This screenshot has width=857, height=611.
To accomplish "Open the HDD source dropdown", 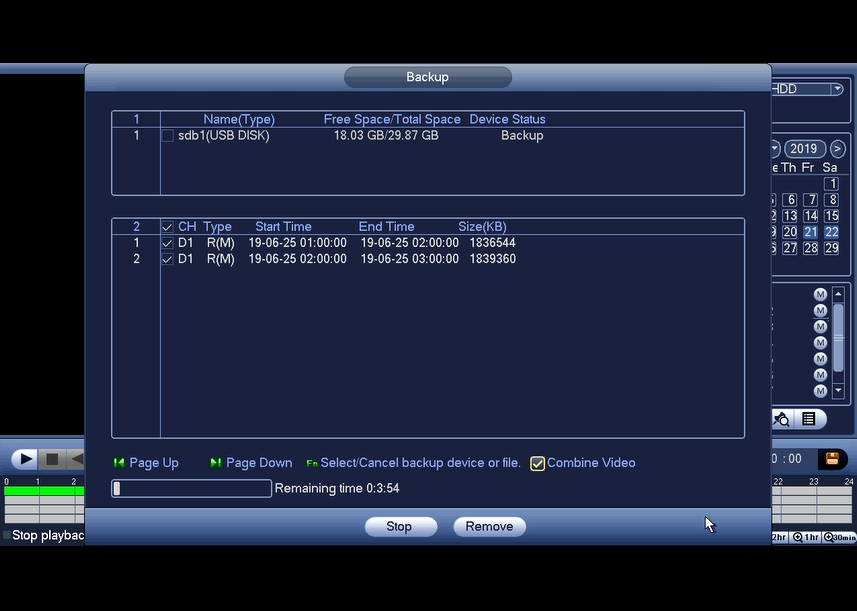I will 837,89.
